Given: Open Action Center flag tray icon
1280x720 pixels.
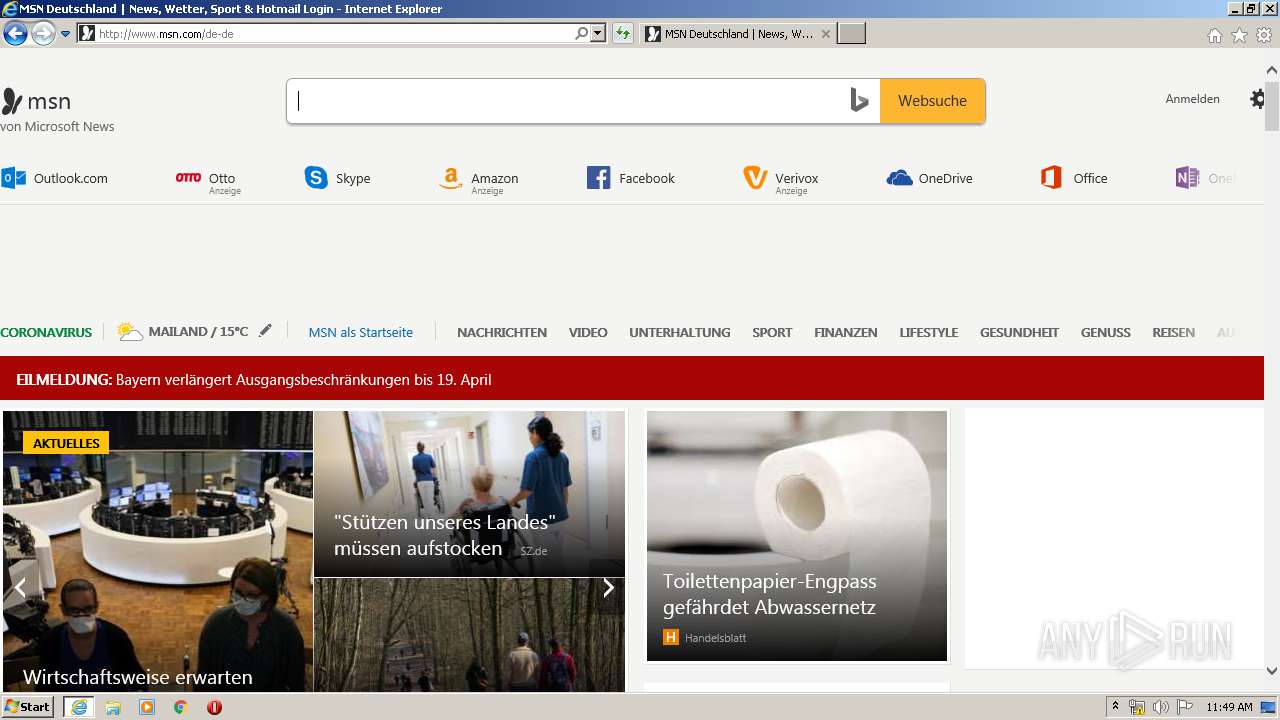Looking at the screenshot, I should (x=1184, y=707).
